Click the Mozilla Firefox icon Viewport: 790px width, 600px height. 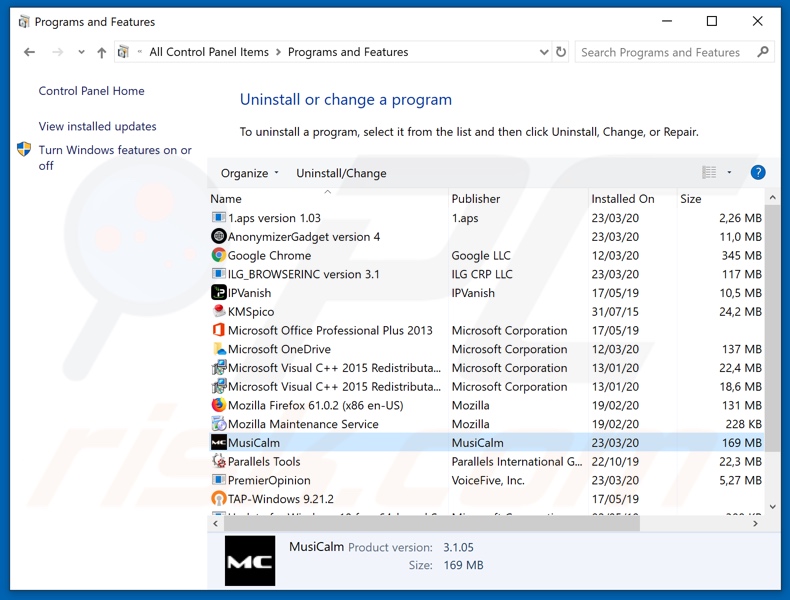click(x=218, y=405)
